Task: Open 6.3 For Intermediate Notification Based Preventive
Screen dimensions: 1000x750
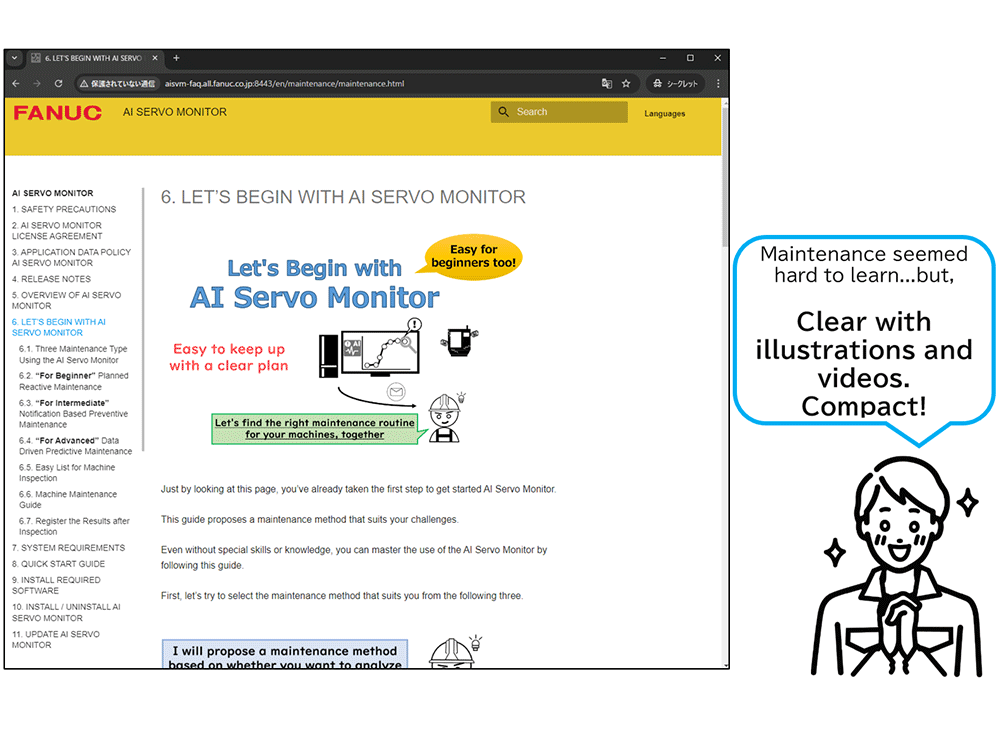Action: click(x=73, y=413)
